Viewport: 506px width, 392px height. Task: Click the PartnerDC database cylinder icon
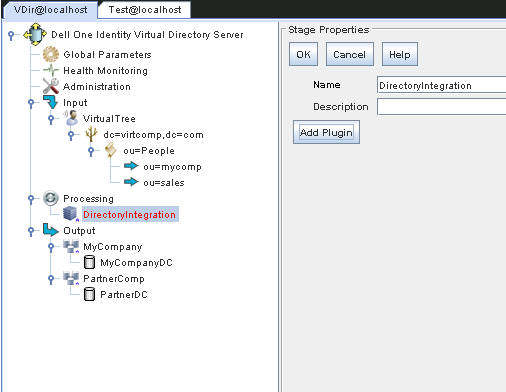coord(89,294)
